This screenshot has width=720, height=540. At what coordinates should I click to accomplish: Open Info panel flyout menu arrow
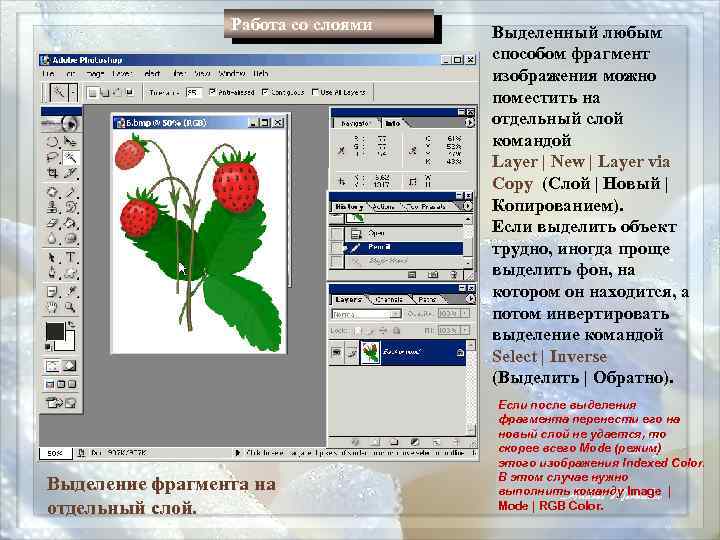[x=469, y=123]
